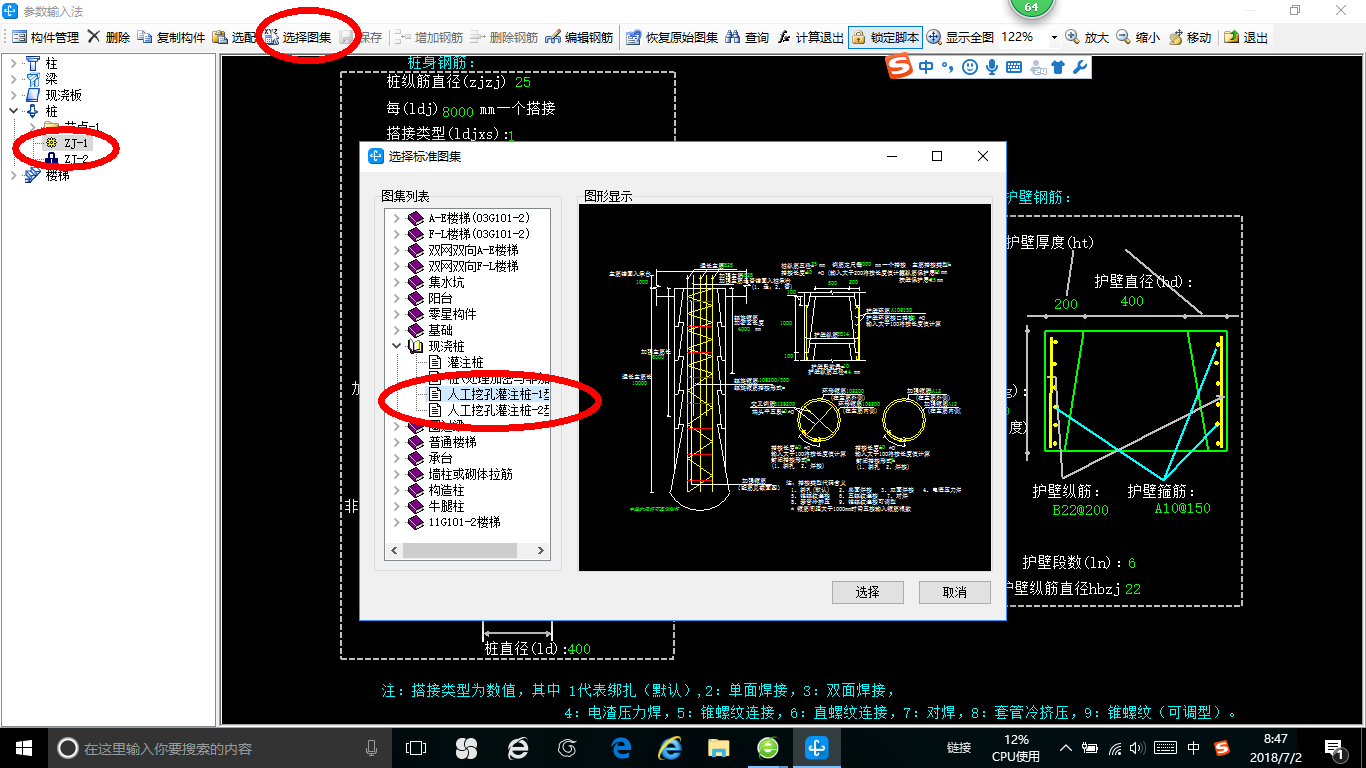Image resolution: width=1366 pixels, height=768 pixels.
Task: Select 11G101-2楼梯 in atlas list
Action: coord(464,522)
